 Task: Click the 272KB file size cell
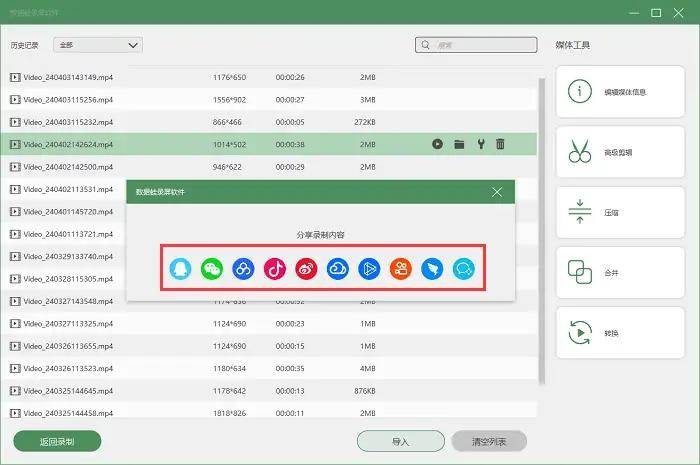click(365, 122)
